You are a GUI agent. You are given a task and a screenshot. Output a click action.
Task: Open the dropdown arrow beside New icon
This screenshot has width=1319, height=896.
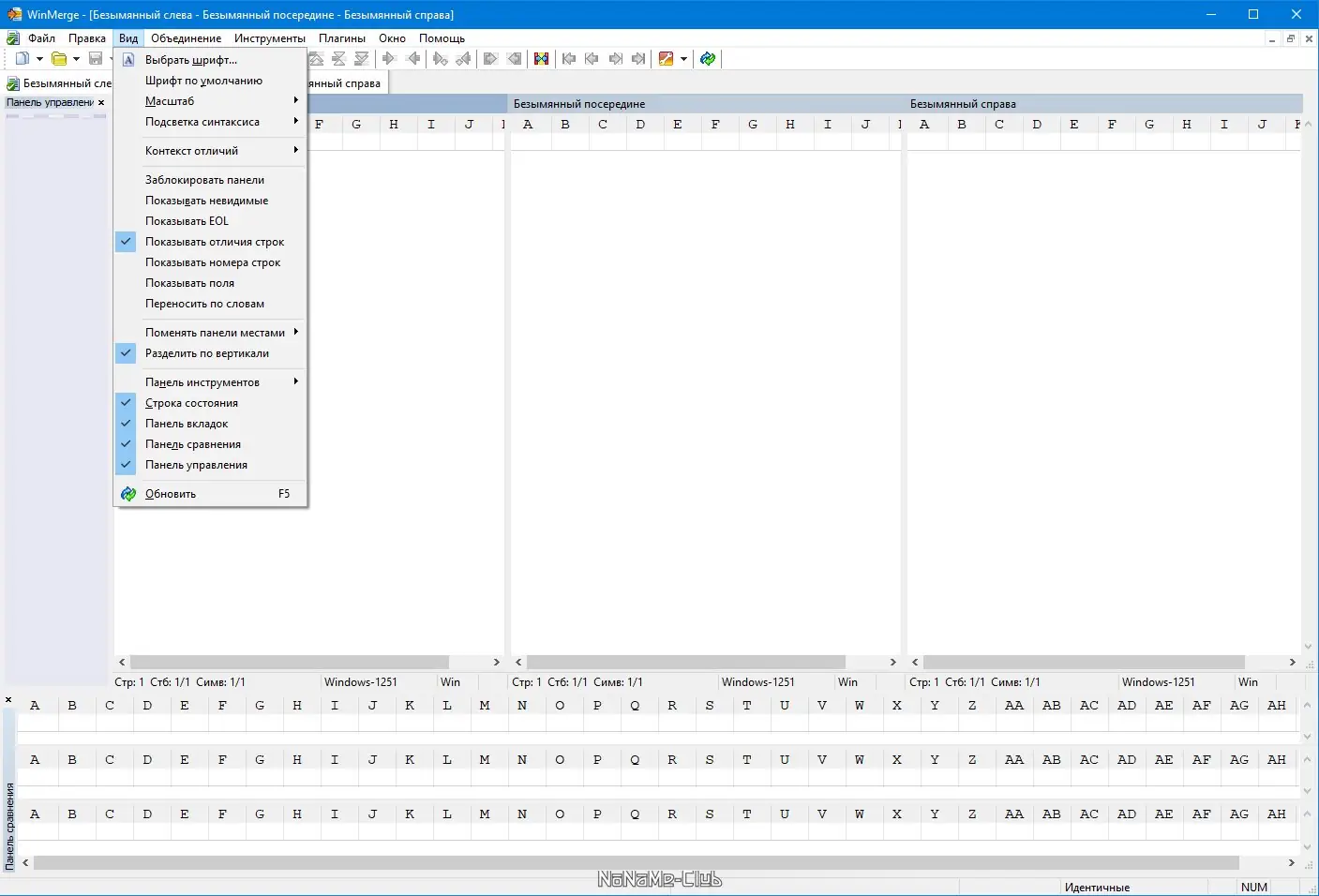click(x=39, y=59)
